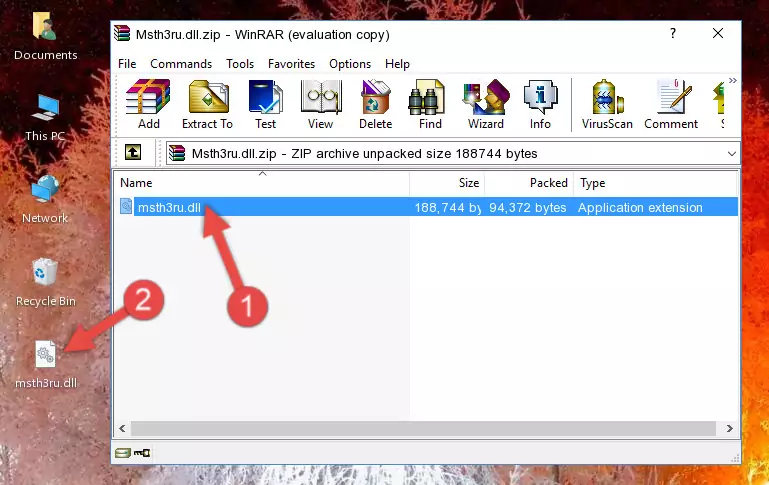The image size is (769, 485).
Task: Click the Delete toolbar icon
Action: [x=375, y=104]
